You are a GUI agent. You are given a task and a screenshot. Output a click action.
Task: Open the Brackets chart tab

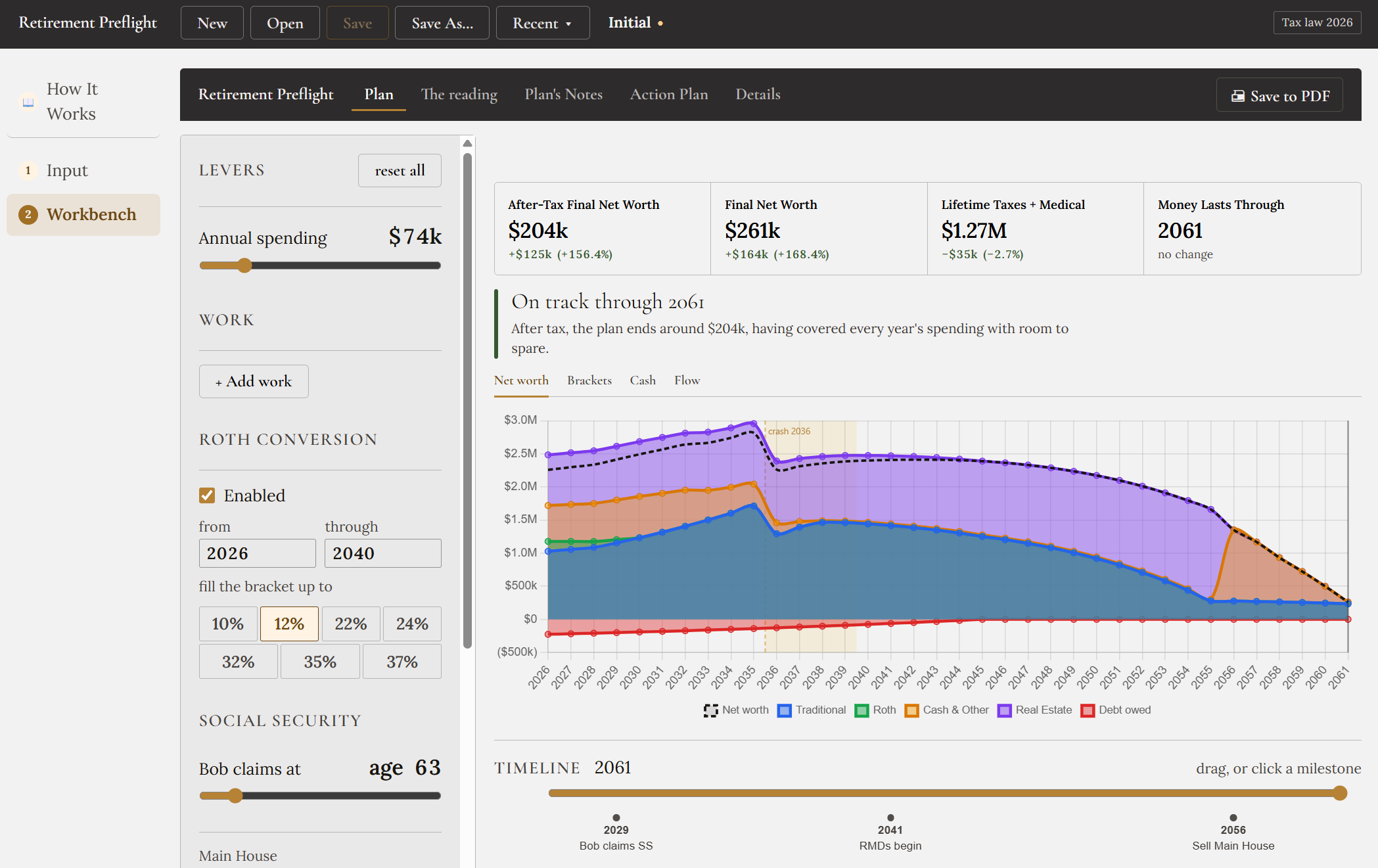pyautogui.click(x=589, y=380)
